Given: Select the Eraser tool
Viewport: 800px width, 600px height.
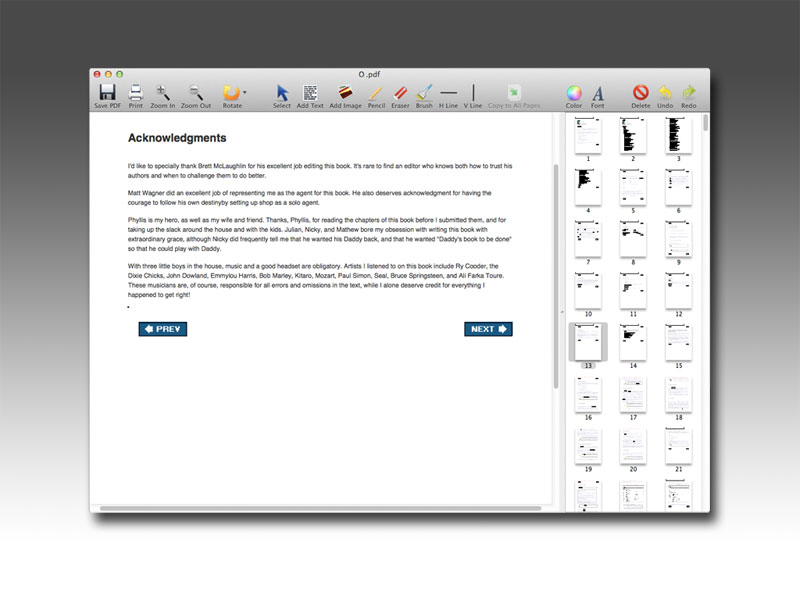Looking at the screenshot, I should click(x=399, y=92).
